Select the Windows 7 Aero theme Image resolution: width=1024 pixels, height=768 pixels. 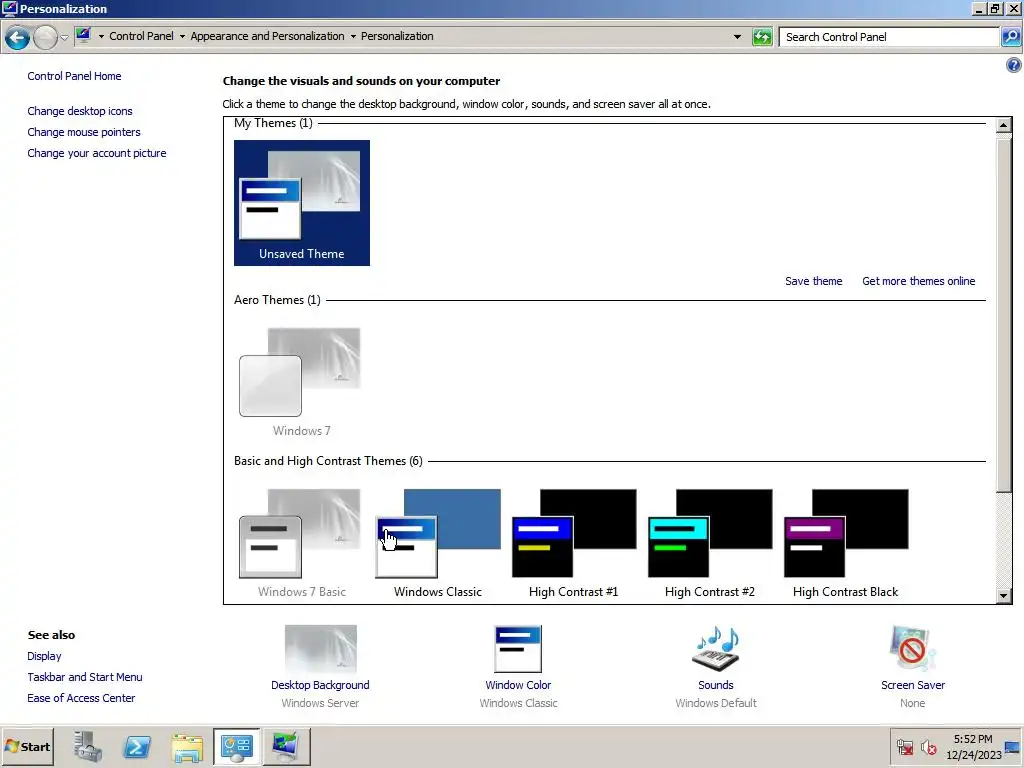300,381
